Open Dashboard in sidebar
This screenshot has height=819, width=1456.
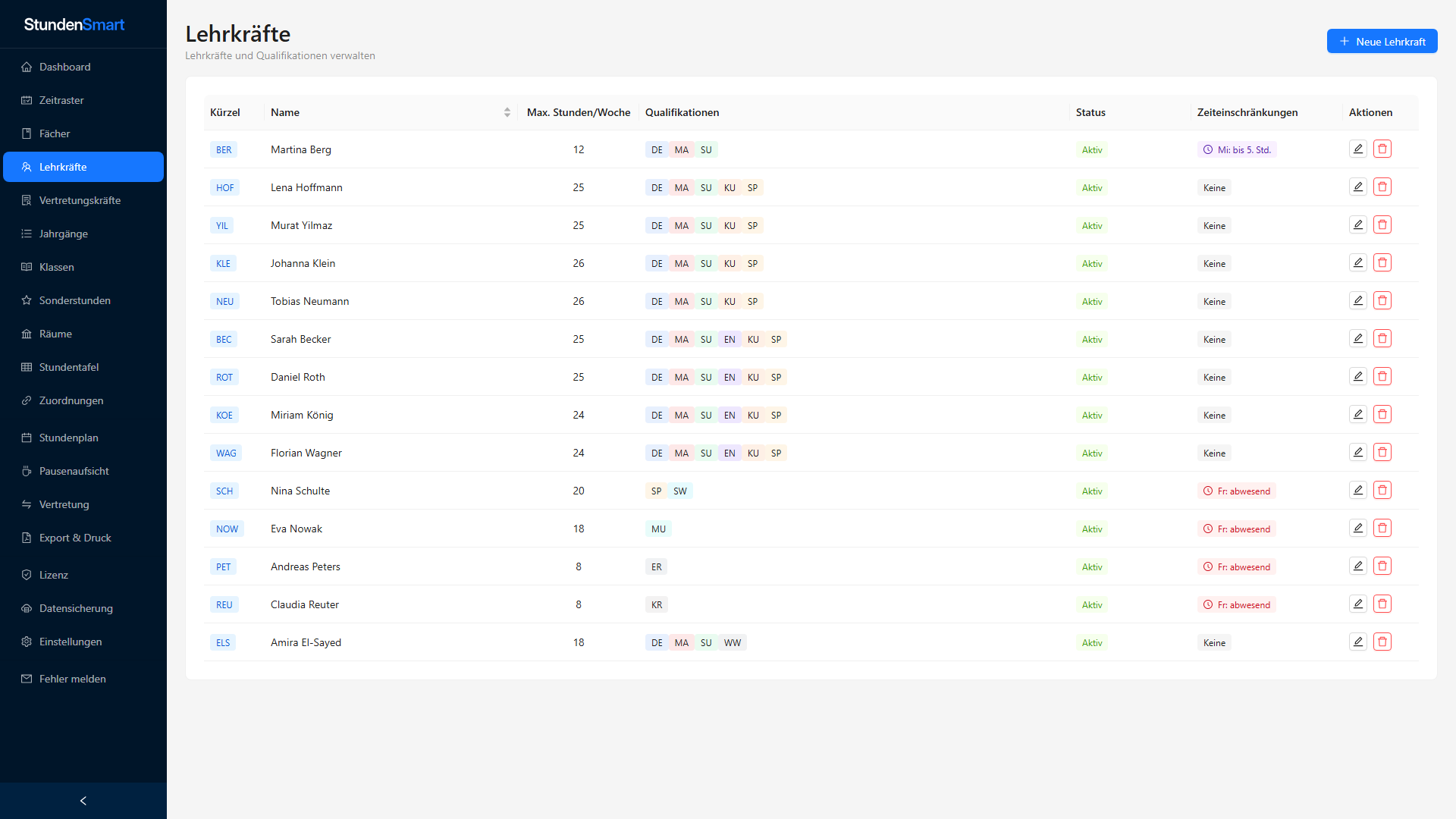point(83,67)
